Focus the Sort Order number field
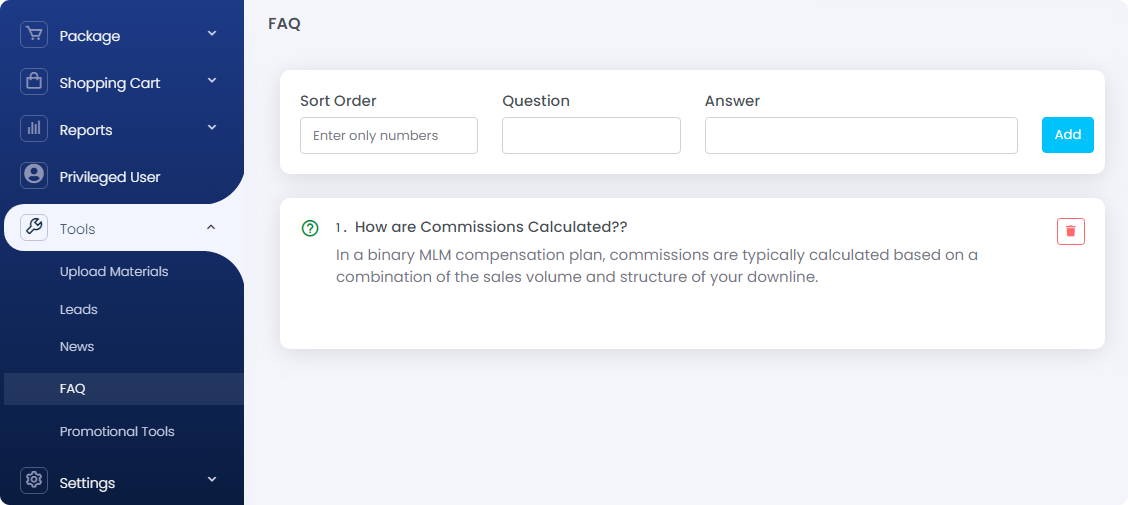Screen dimensions: 1128x505 pyautogui.click(x=388, y=135)
